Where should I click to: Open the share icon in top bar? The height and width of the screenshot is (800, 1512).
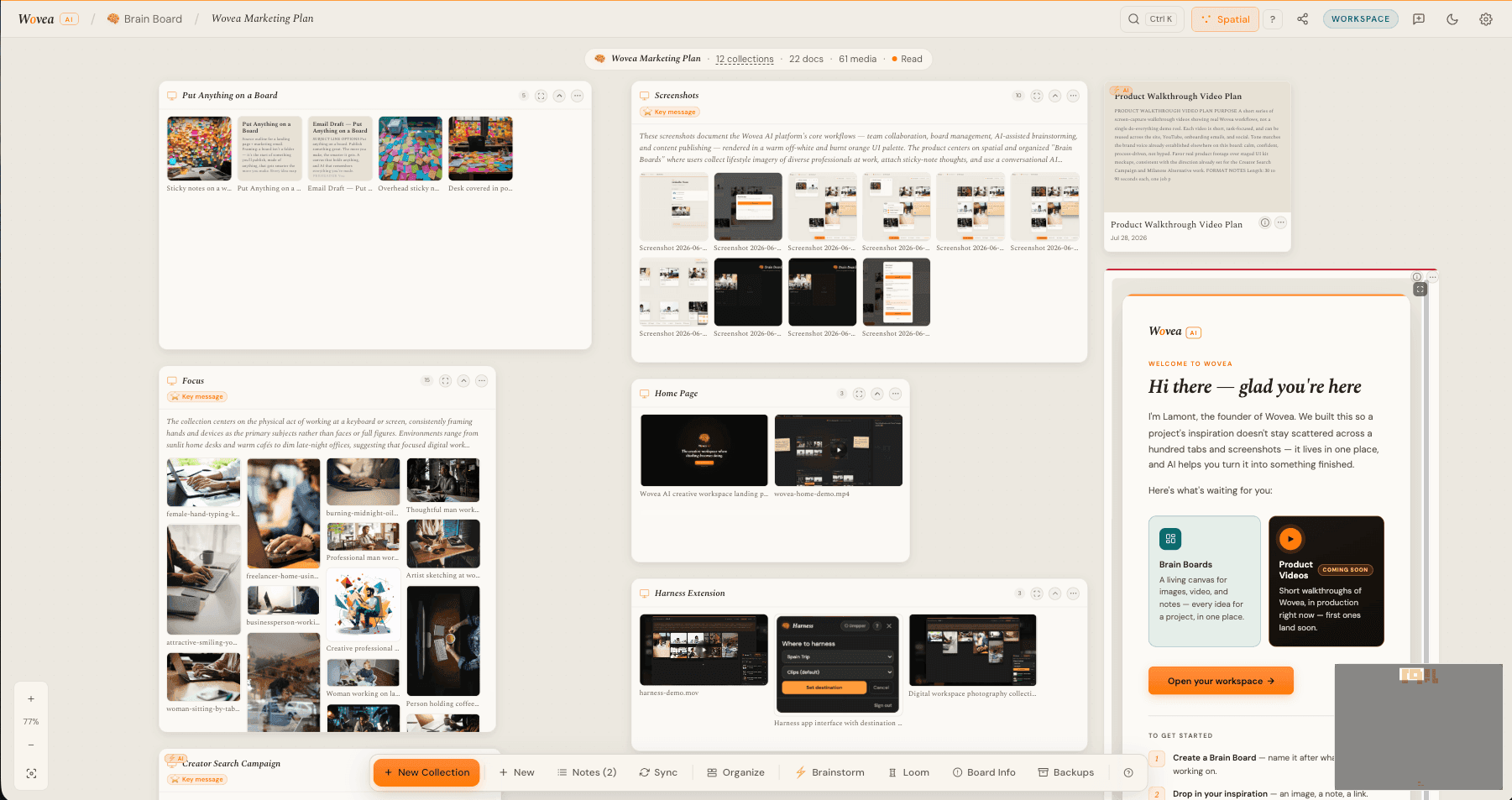(x=1302, y=19)
